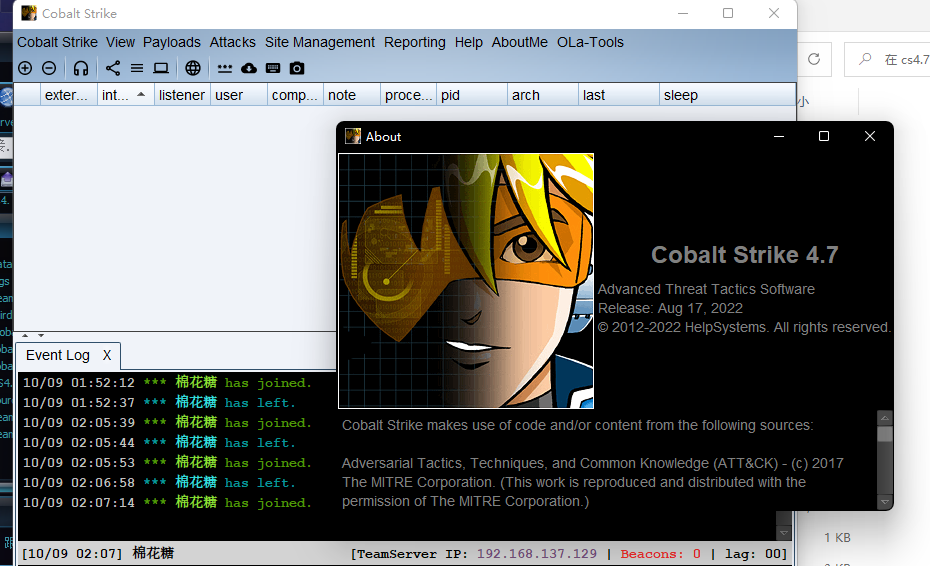Open the Reporting menu
Viewport: 930px width, 566px height.
coord(415,42)
